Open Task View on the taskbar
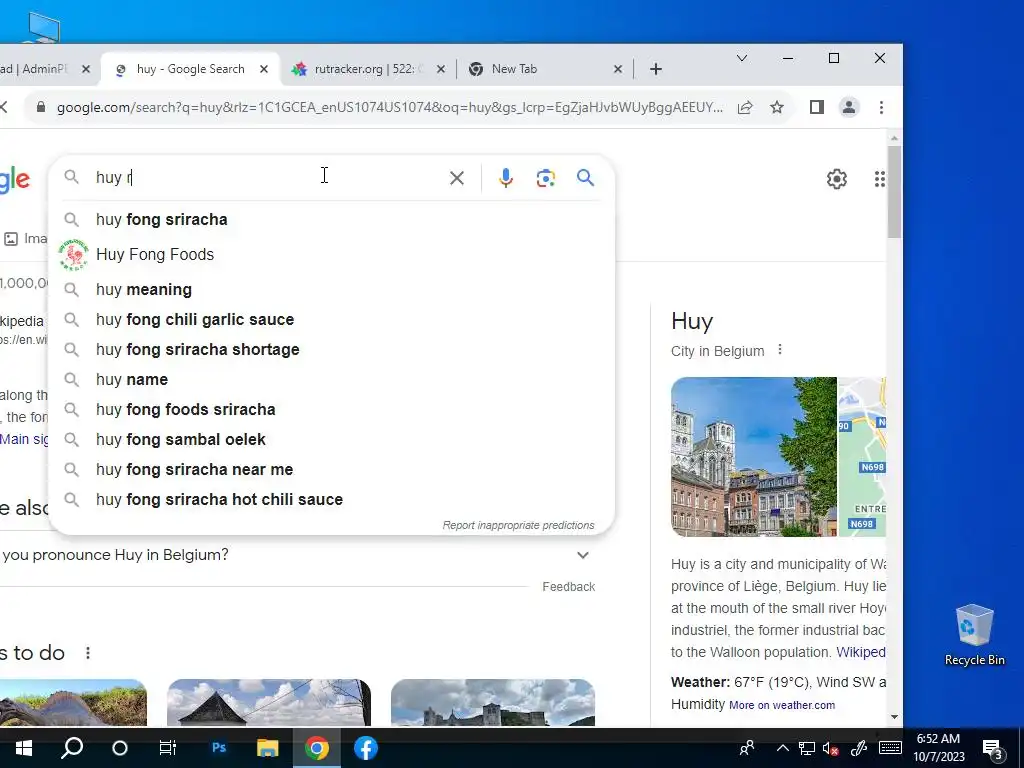1024x768 pixels. tap(168, 748)
